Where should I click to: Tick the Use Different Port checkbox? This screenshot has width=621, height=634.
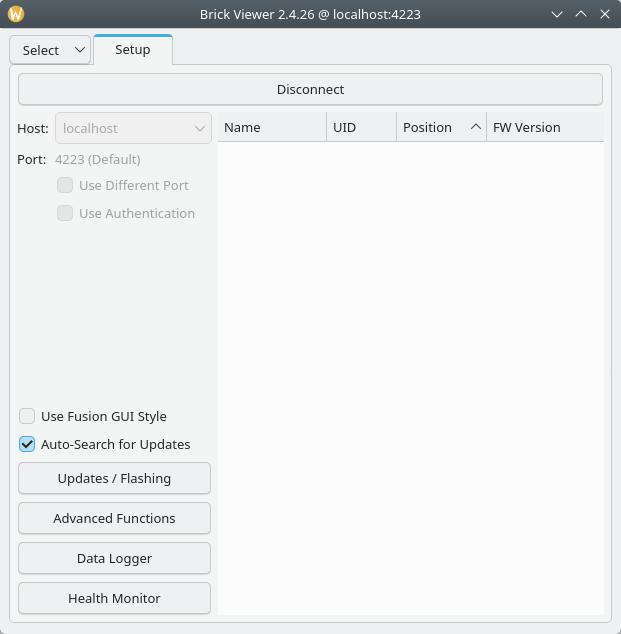(x=65, y=185)
